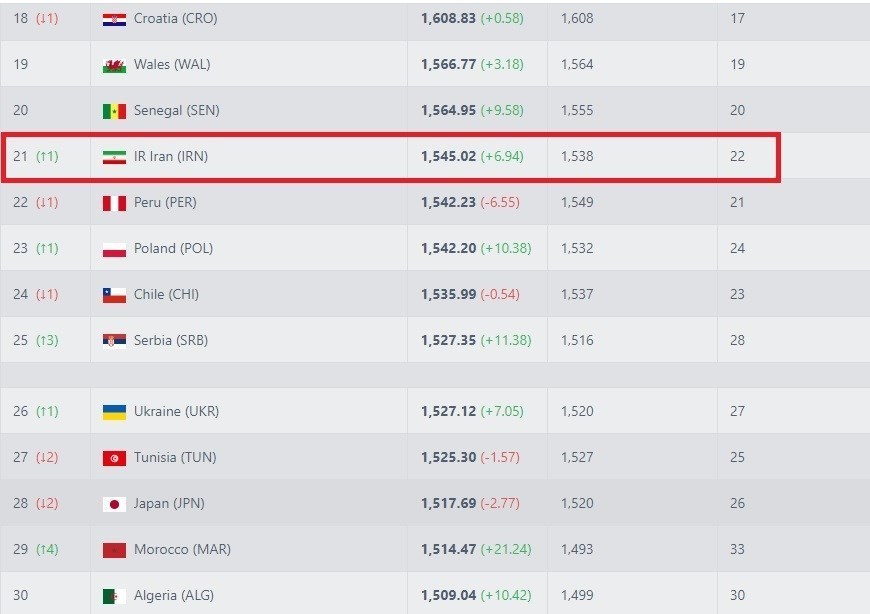Click the Serbia flag icon
870x614 pixels.
pyautogui.click(x=114, y=341)
